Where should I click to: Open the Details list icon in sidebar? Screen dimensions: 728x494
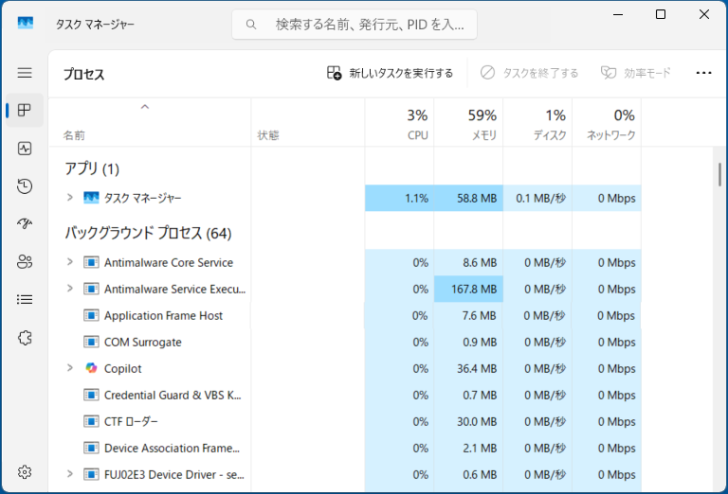click(x=25, y=299)
